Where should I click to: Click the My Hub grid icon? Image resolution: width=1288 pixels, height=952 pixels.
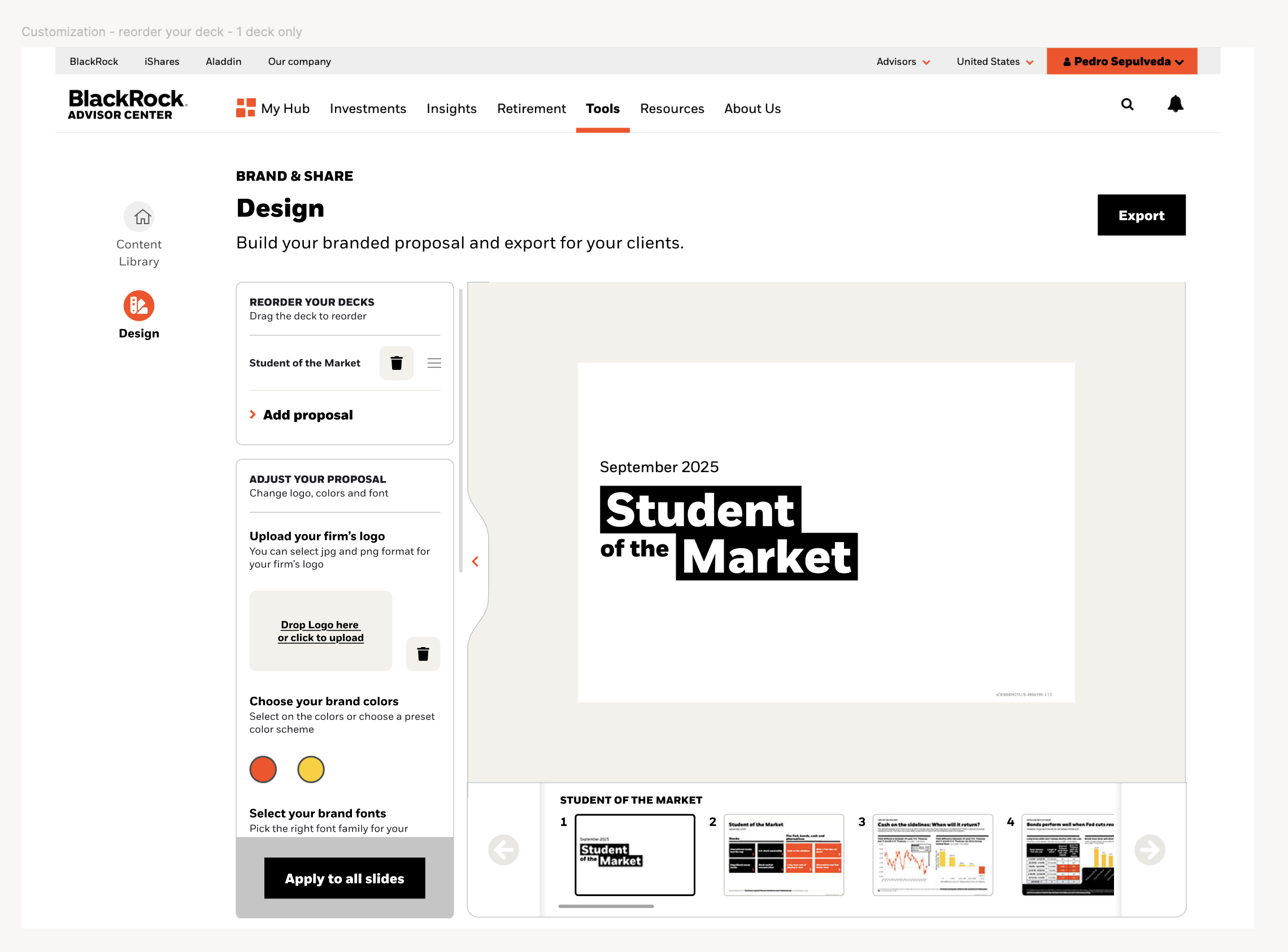point(246,108)
